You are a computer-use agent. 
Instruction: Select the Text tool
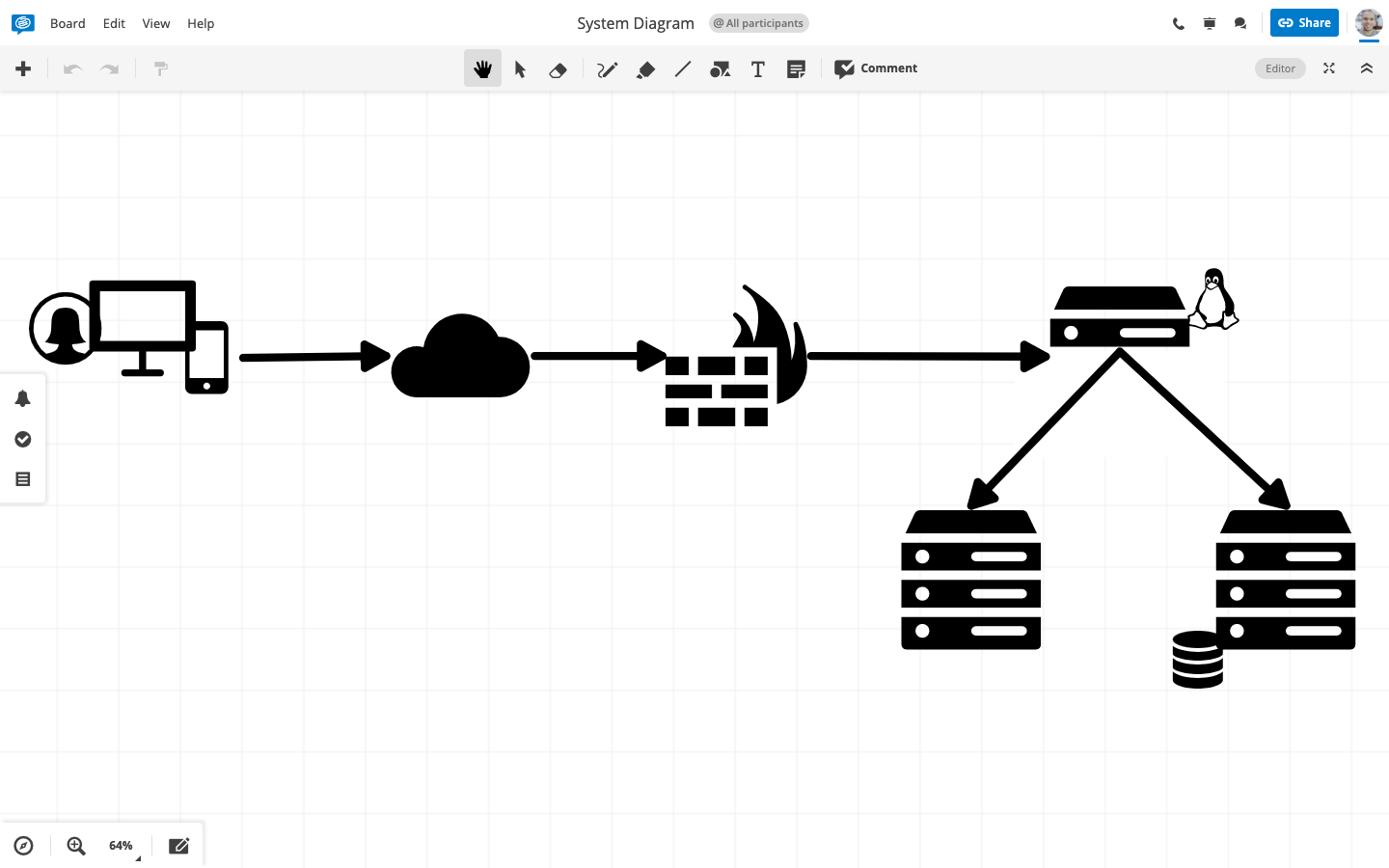[758, 69]
